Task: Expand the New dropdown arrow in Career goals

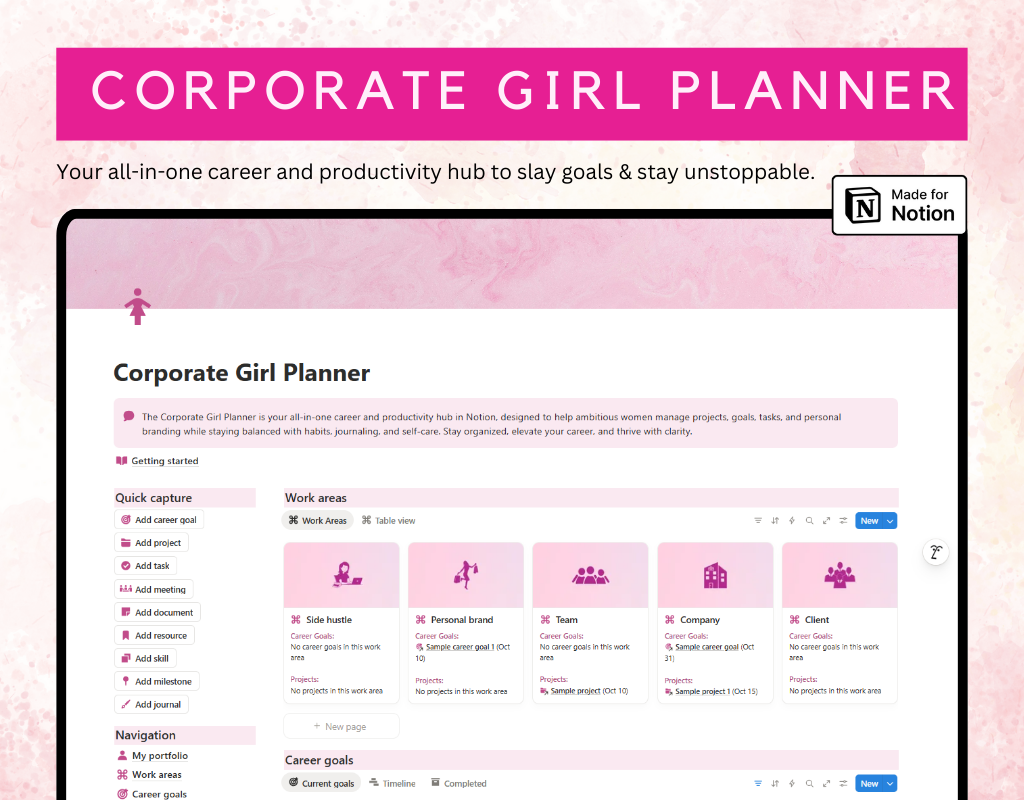Action: 890,783
